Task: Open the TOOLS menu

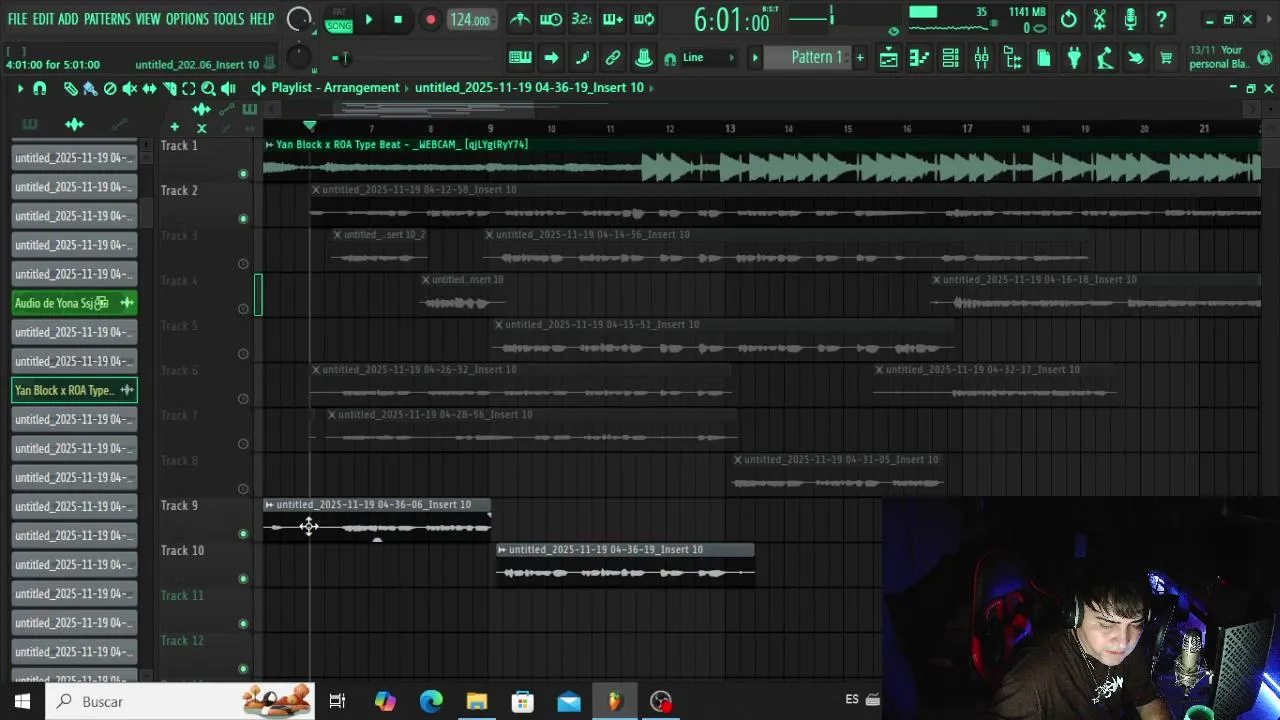Action: (x=228, y=19)
